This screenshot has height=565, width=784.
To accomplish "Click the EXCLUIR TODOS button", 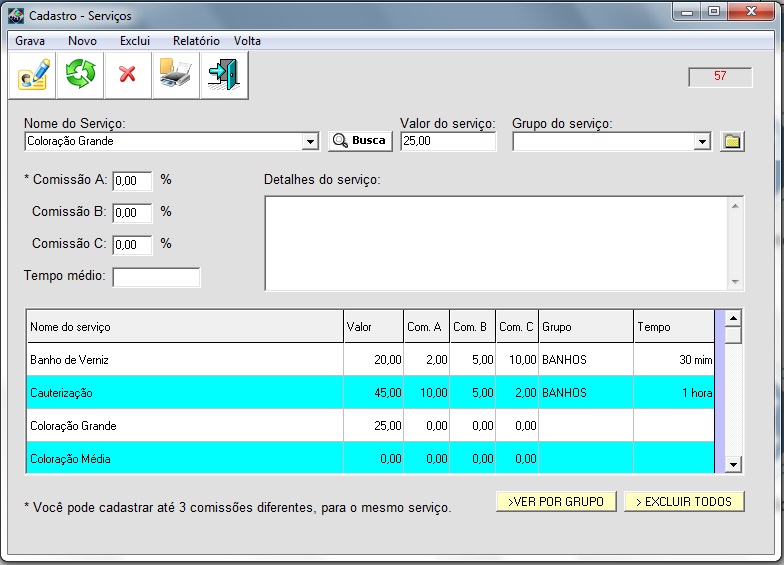I will (x=684, y=502).
